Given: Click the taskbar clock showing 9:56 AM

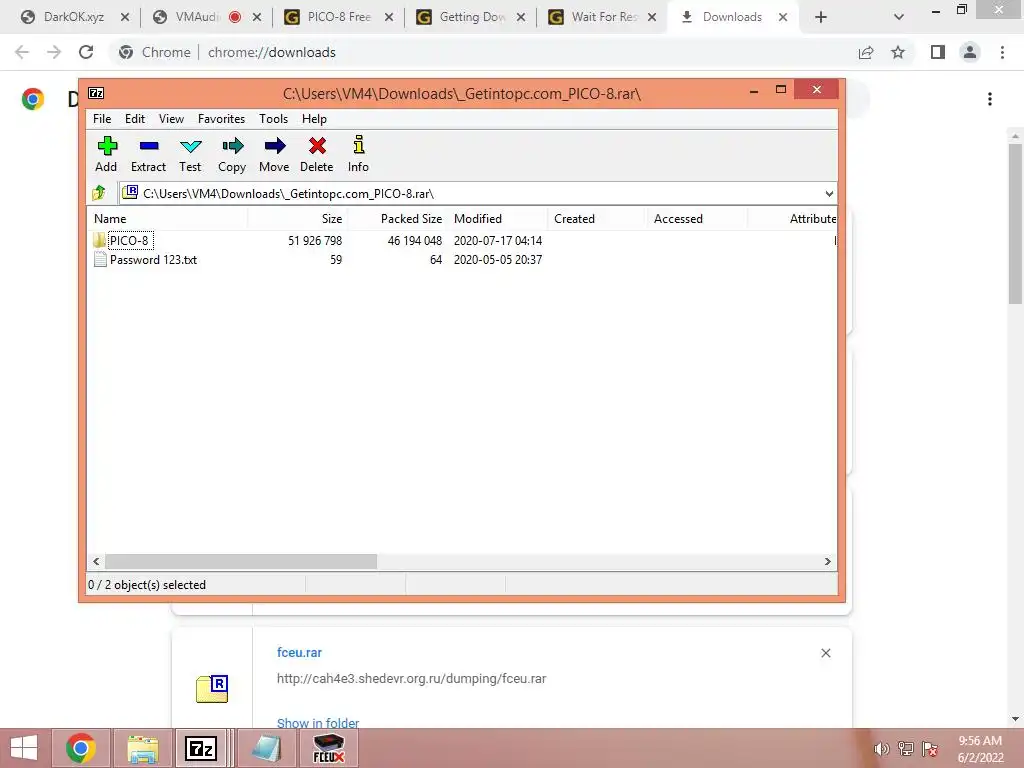Looking at the screenshot, I should (980, 748).
